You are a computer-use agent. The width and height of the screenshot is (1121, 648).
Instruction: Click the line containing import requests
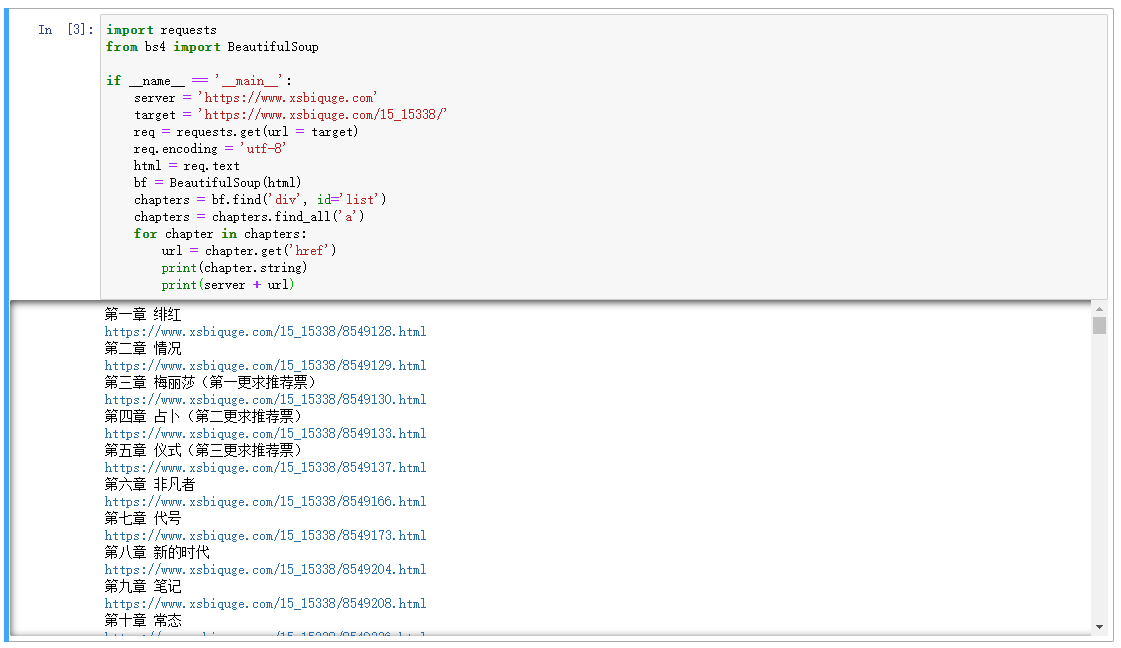coord(160,29)
